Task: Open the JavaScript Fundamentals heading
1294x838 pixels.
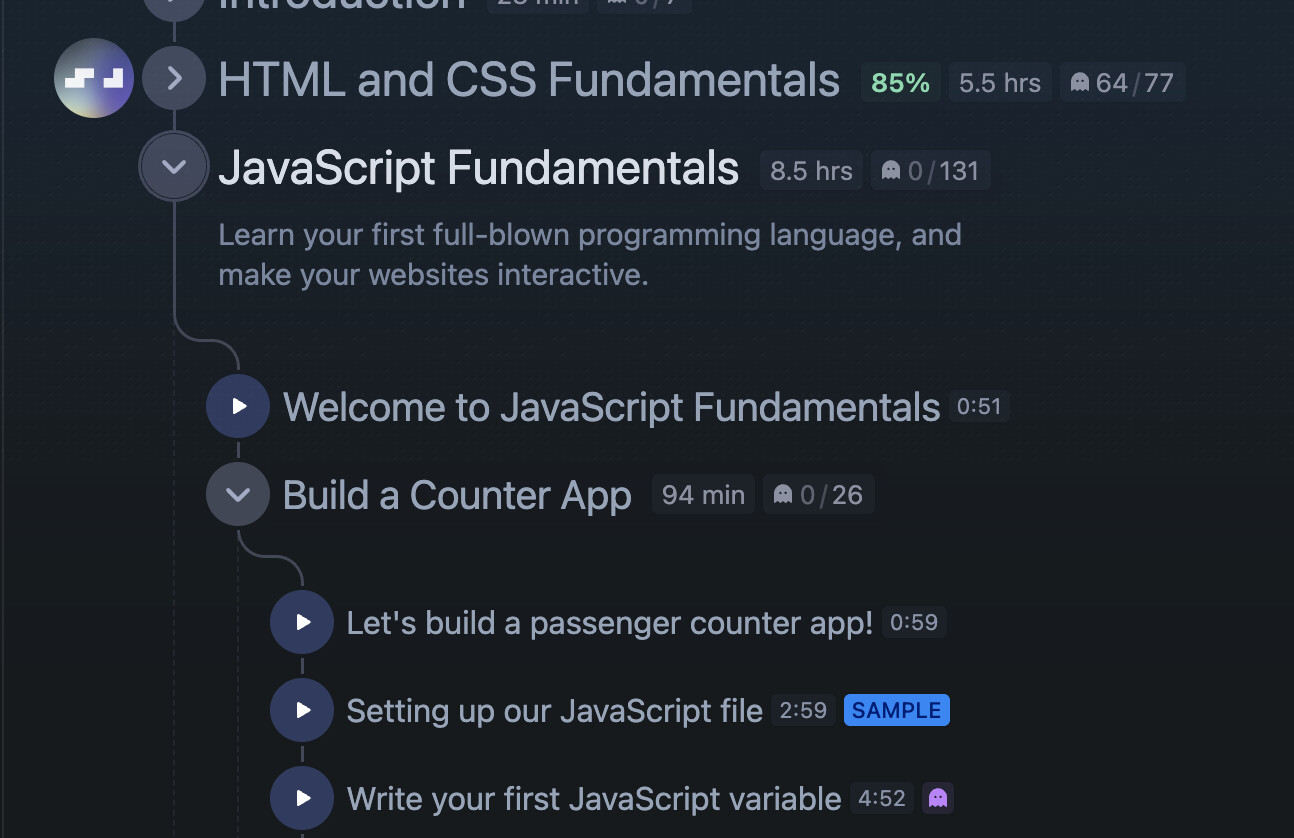Action: [x=478, y=168]
